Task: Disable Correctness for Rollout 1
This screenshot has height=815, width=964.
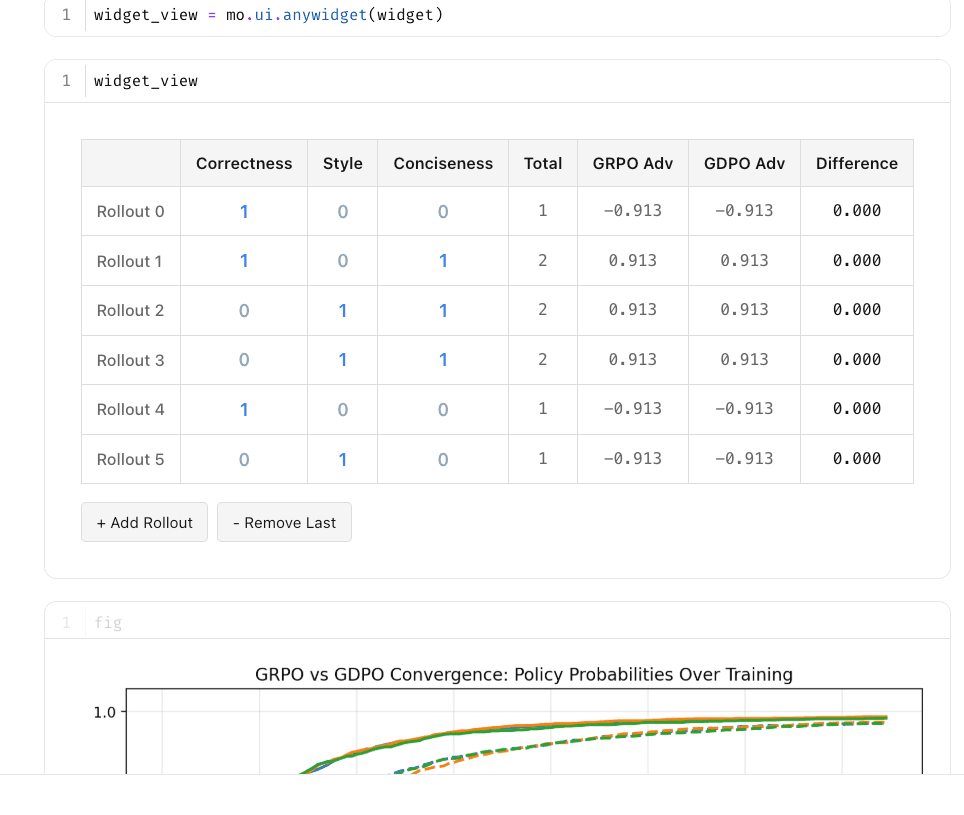Action: point(243,261)
